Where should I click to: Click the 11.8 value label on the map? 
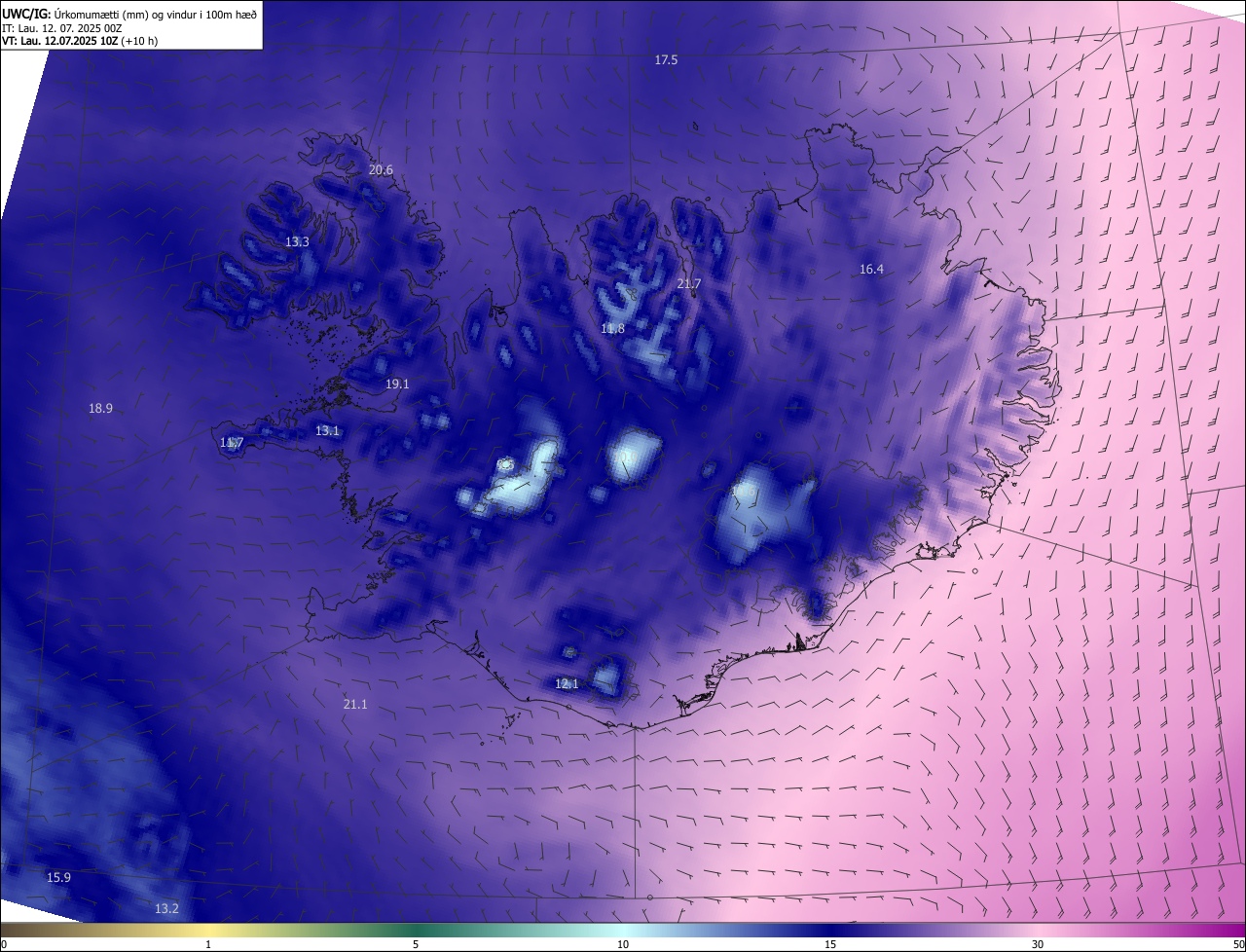(x=612, y=329)
